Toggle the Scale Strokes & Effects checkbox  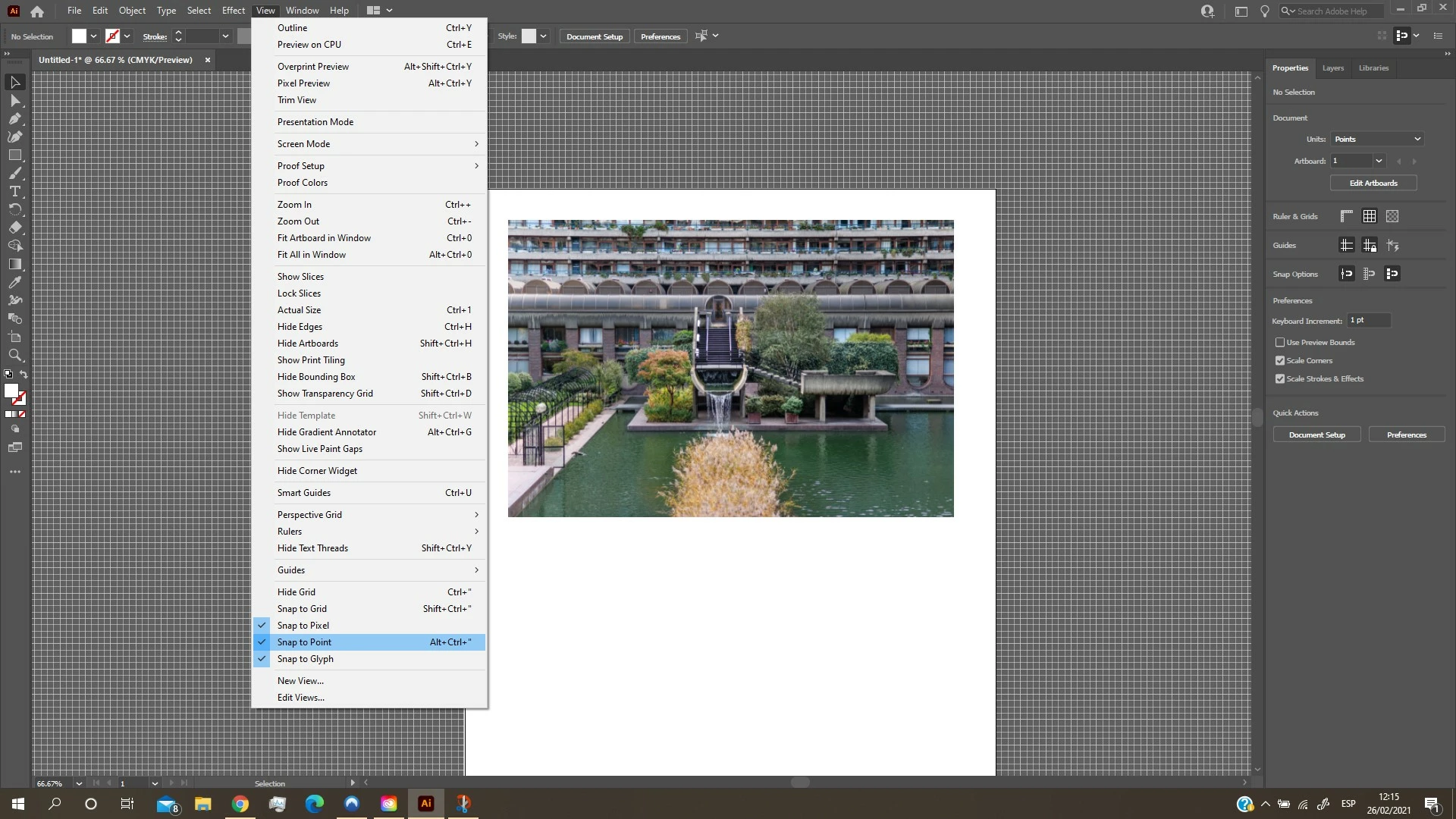(x=1280, y=379)
